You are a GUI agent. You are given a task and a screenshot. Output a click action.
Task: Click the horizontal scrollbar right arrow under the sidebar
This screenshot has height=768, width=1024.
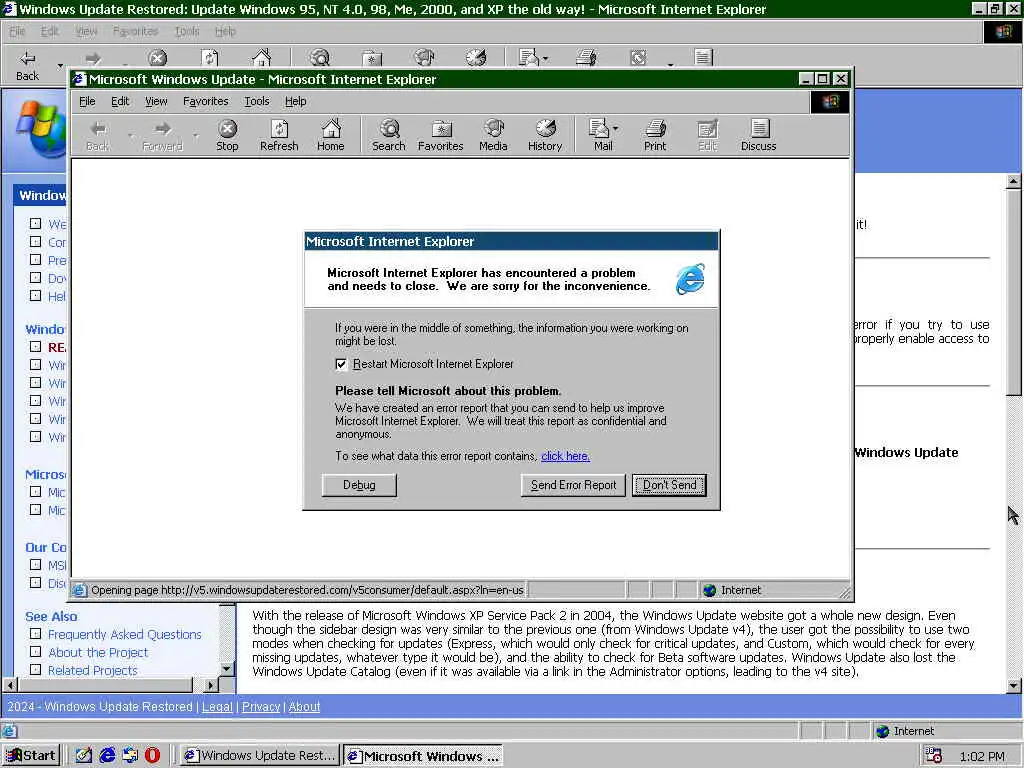point(211,685)
